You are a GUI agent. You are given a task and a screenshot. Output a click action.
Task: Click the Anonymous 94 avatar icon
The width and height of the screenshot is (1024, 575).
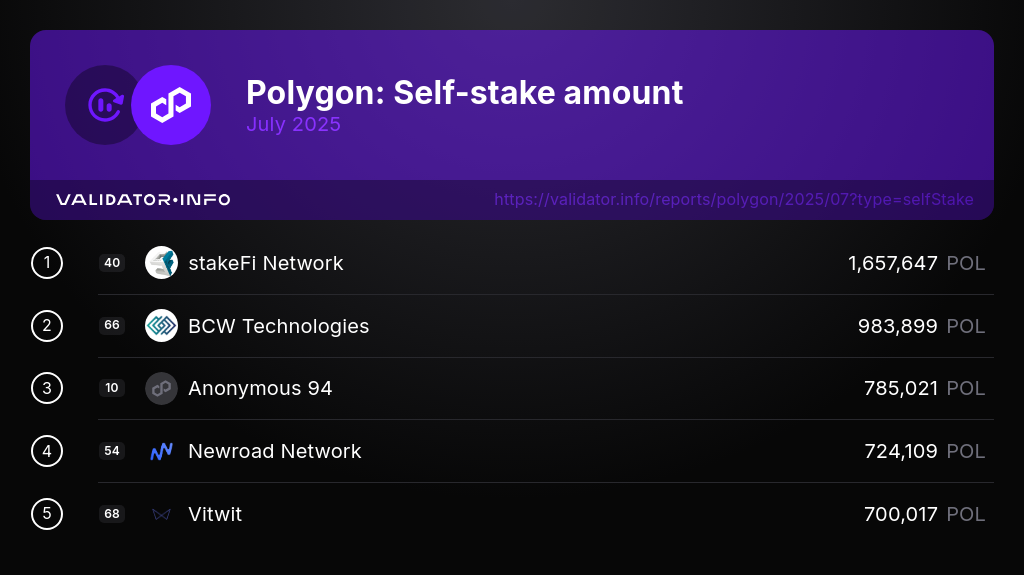click(161, 388)
